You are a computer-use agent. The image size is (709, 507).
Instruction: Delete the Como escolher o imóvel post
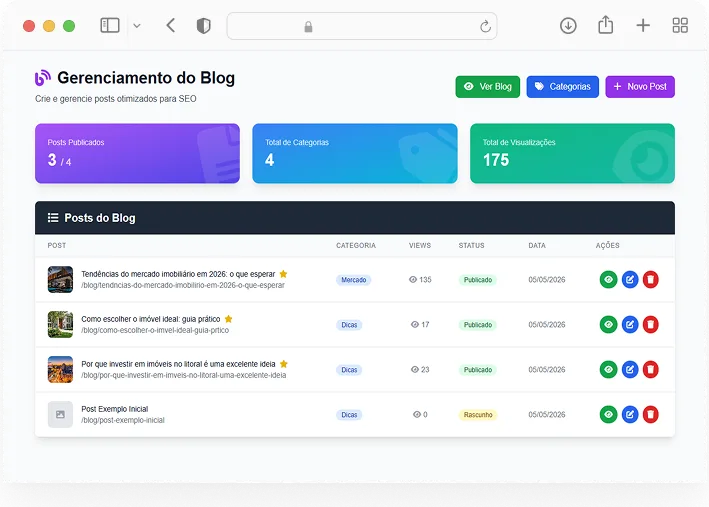[651, 324]
